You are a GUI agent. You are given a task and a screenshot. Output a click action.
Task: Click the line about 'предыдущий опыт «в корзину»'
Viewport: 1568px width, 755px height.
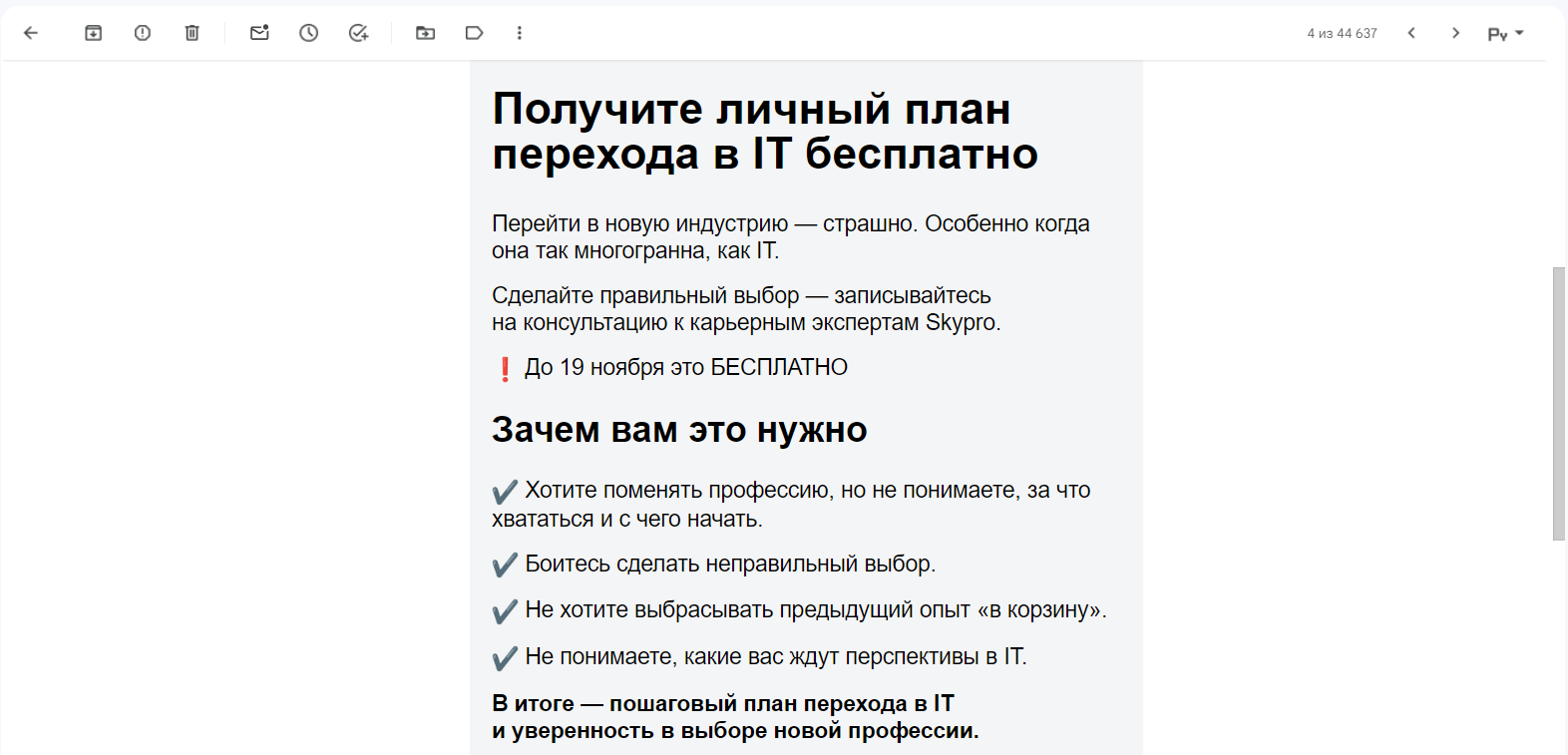816,610
